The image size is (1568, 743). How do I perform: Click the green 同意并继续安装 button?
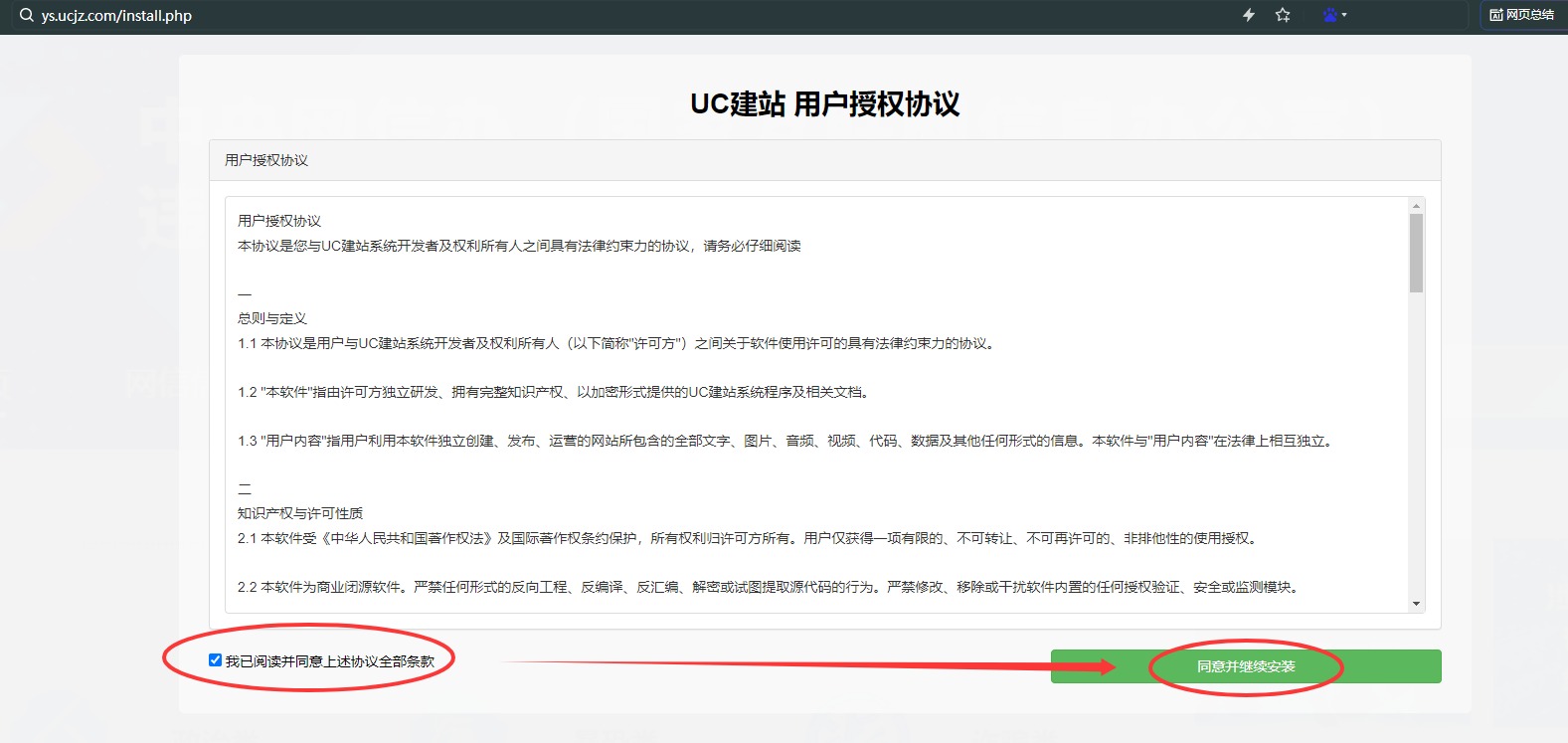tap(1246, 666)
